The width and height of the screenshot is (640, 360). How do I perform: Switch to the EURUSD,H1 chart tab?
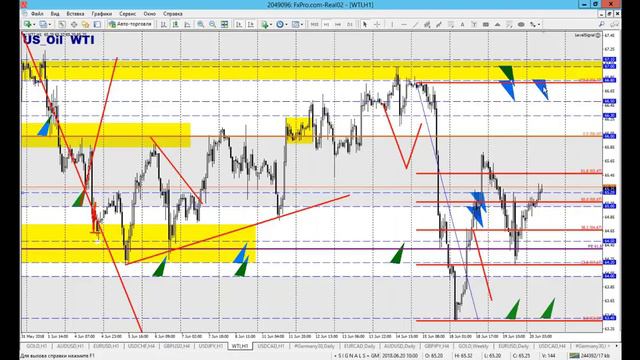coord(106,346)
